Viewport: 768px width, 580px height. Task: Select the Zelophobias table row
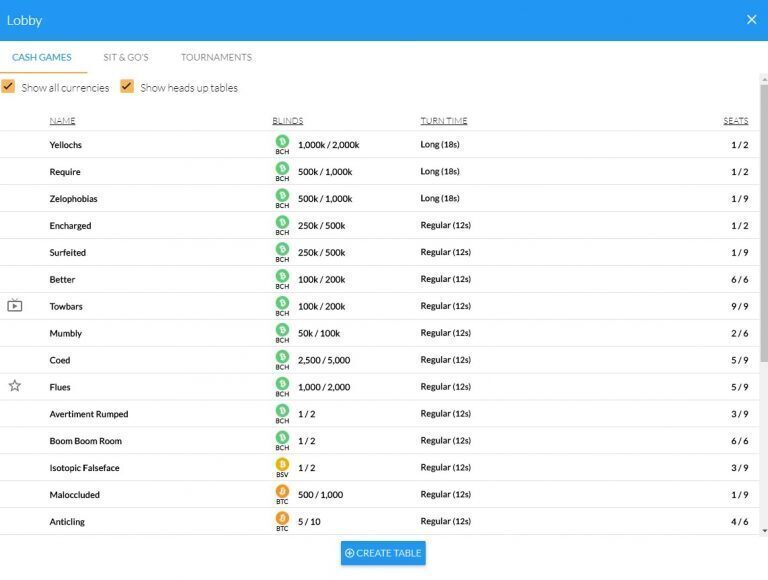tap(74, 199)
